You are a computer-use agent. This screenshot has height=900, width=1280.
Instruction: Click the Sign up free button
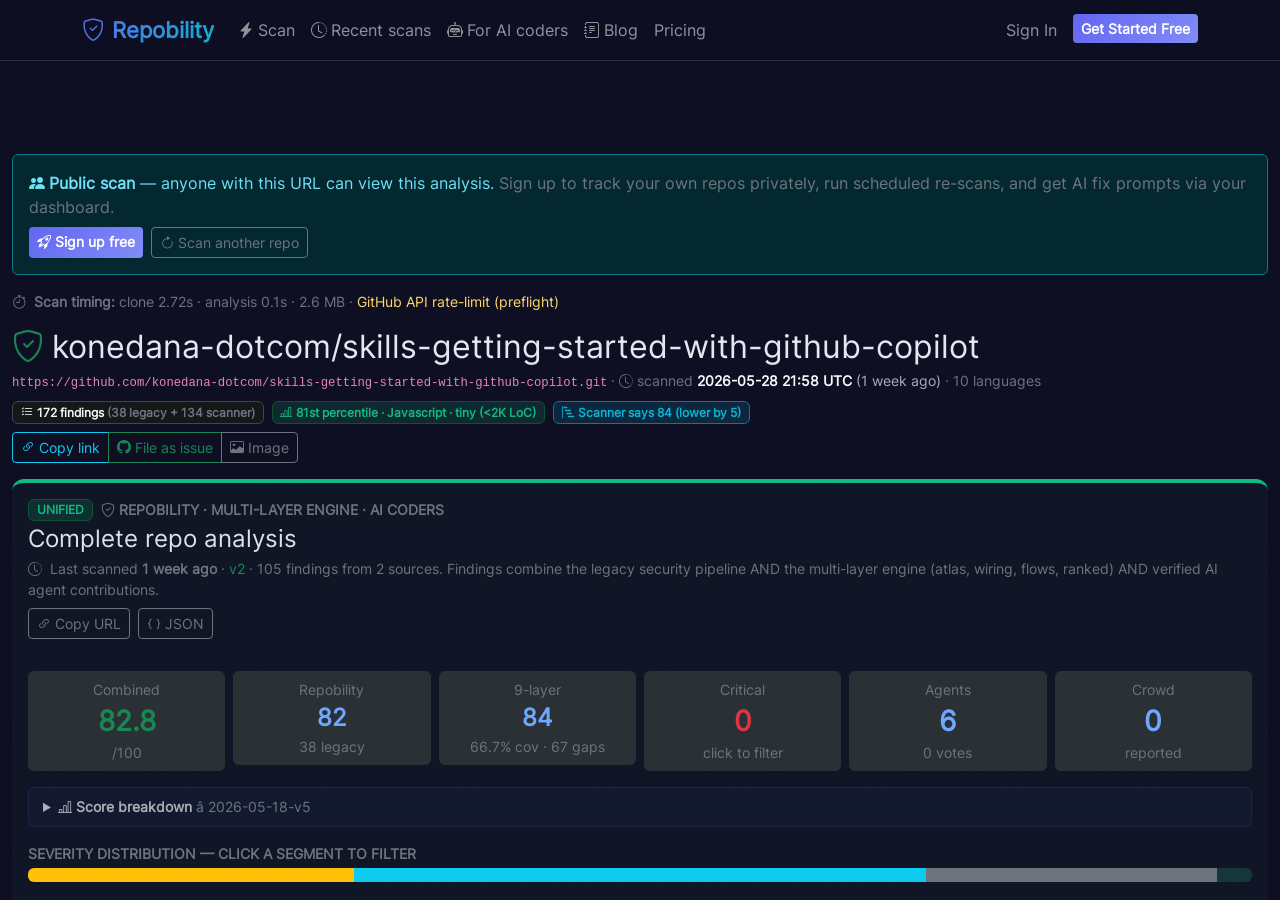(86, 242)
